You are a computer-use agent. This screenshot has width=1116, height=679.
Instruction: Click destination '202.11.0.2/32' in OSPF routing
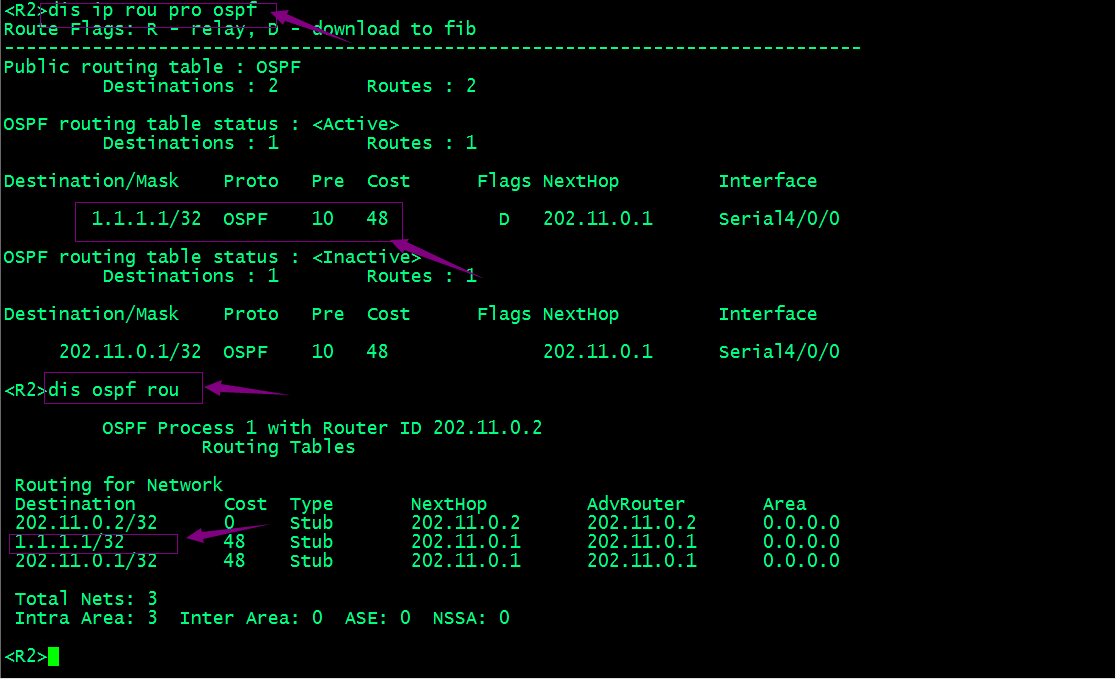tap(86, 523)
